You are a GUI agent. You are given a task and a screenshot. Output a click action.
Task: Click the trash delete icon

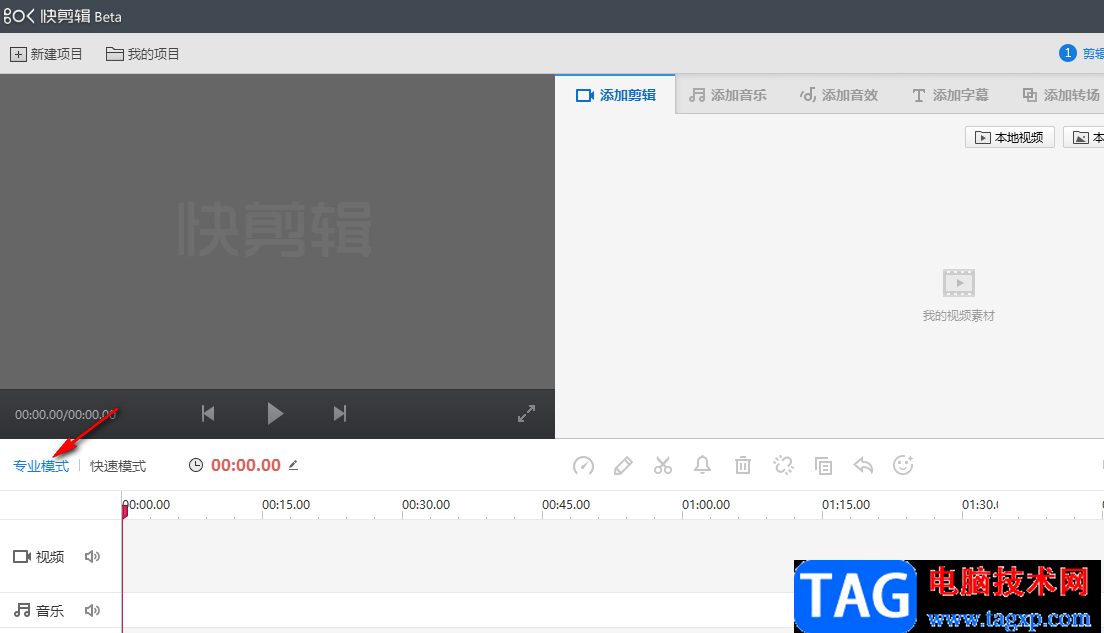pos(743,465)
